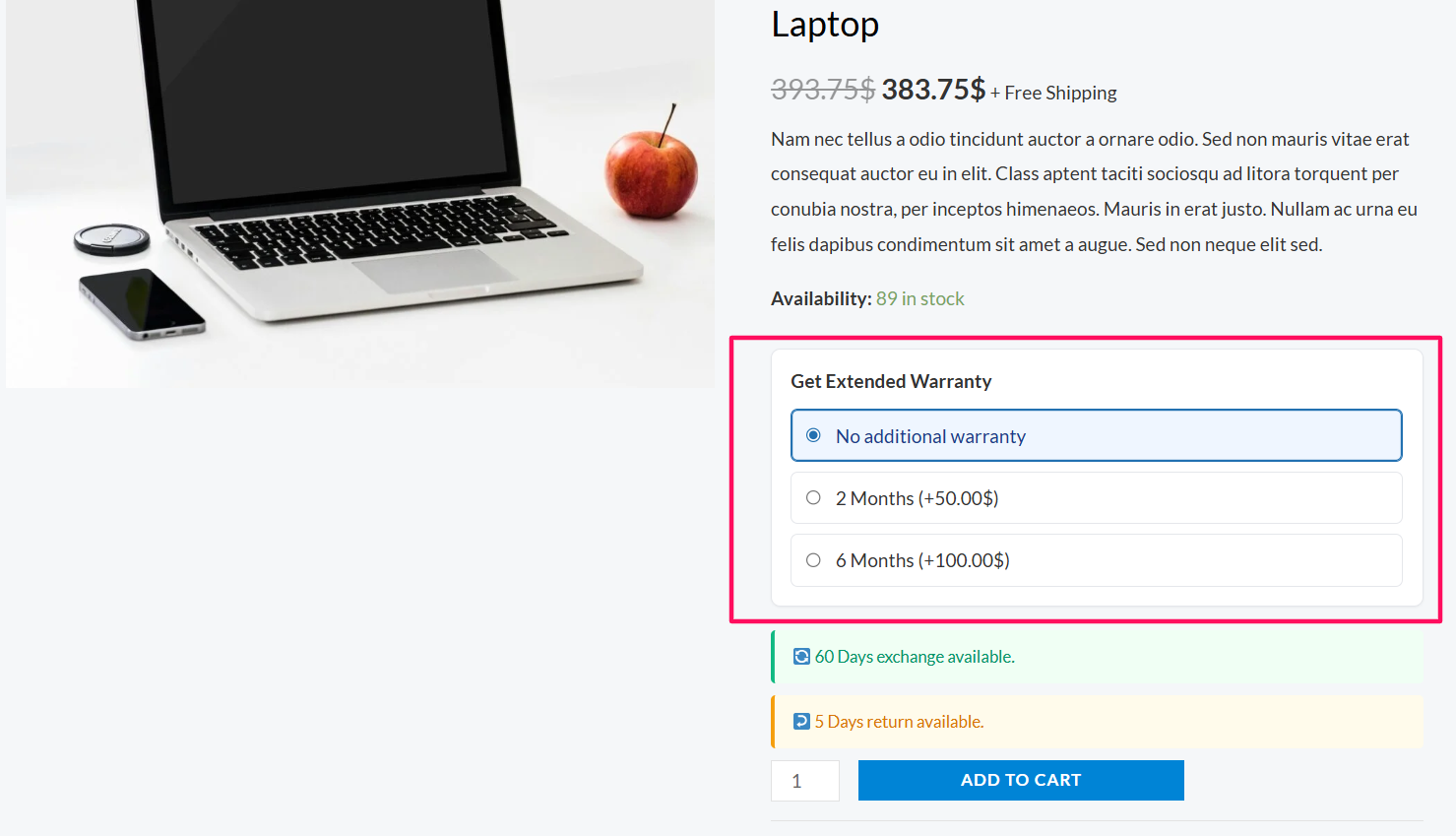The image size is (1456, 836).
Task: Click the quantity input field
Action: pos(804,780)
